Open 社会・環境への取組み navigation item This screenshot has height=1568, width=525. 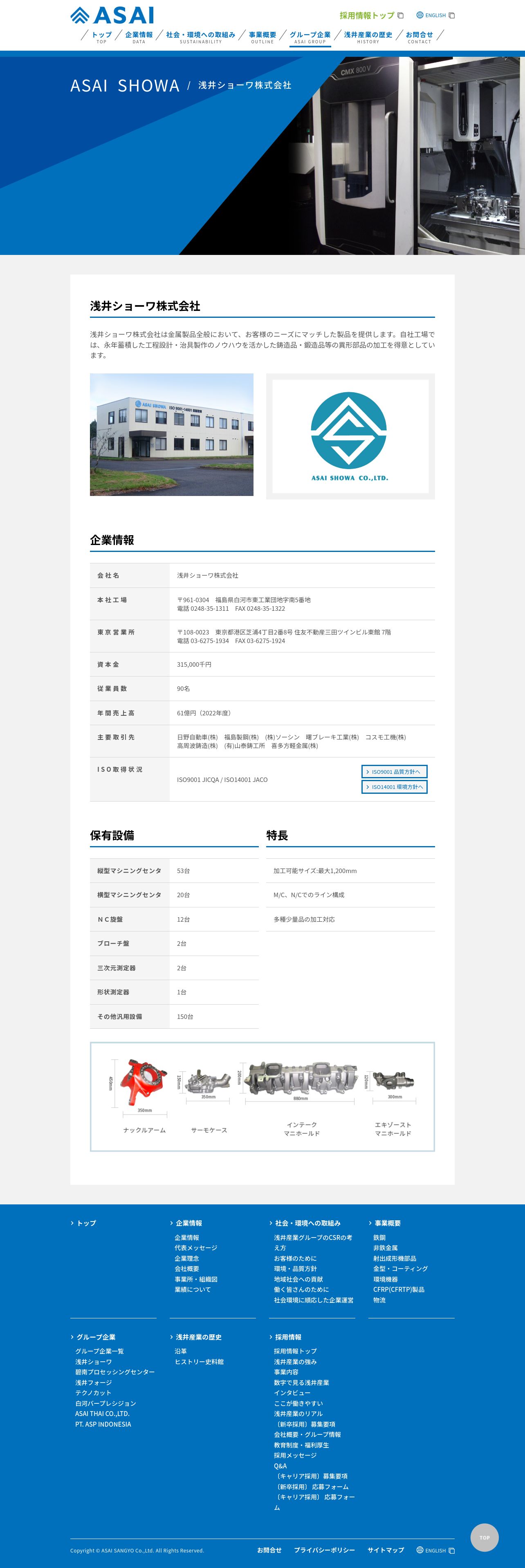(x=200, y=37)
